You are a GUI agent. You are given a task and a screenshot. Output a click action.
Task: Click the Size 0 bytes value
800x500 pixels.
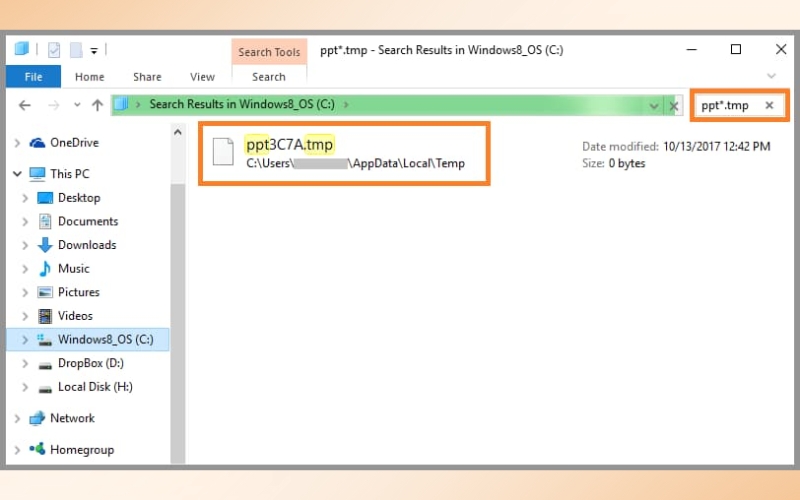[x=627, y=163]
